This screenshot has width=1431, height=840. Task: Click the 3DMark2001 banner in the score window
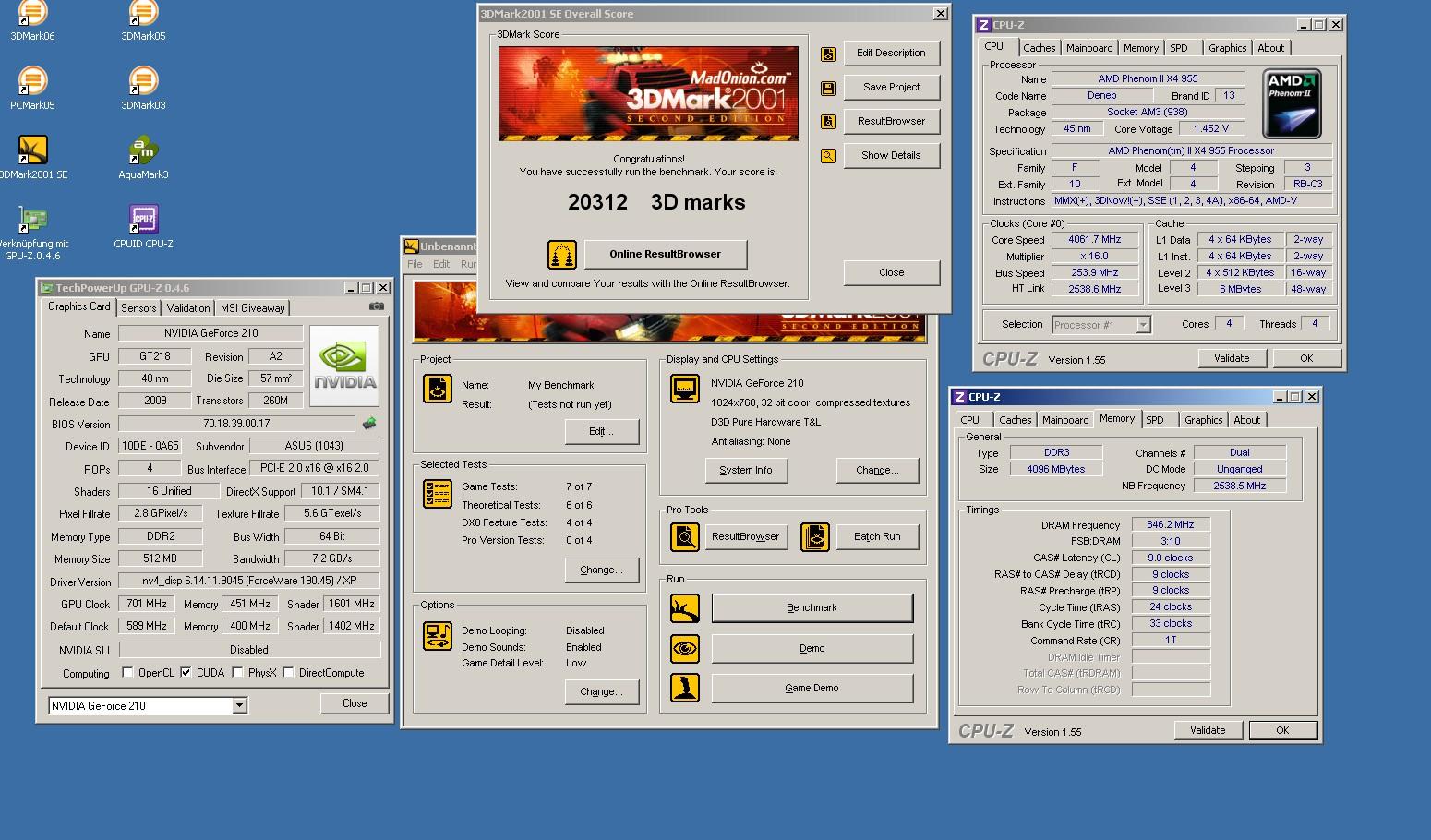point(648,94)
